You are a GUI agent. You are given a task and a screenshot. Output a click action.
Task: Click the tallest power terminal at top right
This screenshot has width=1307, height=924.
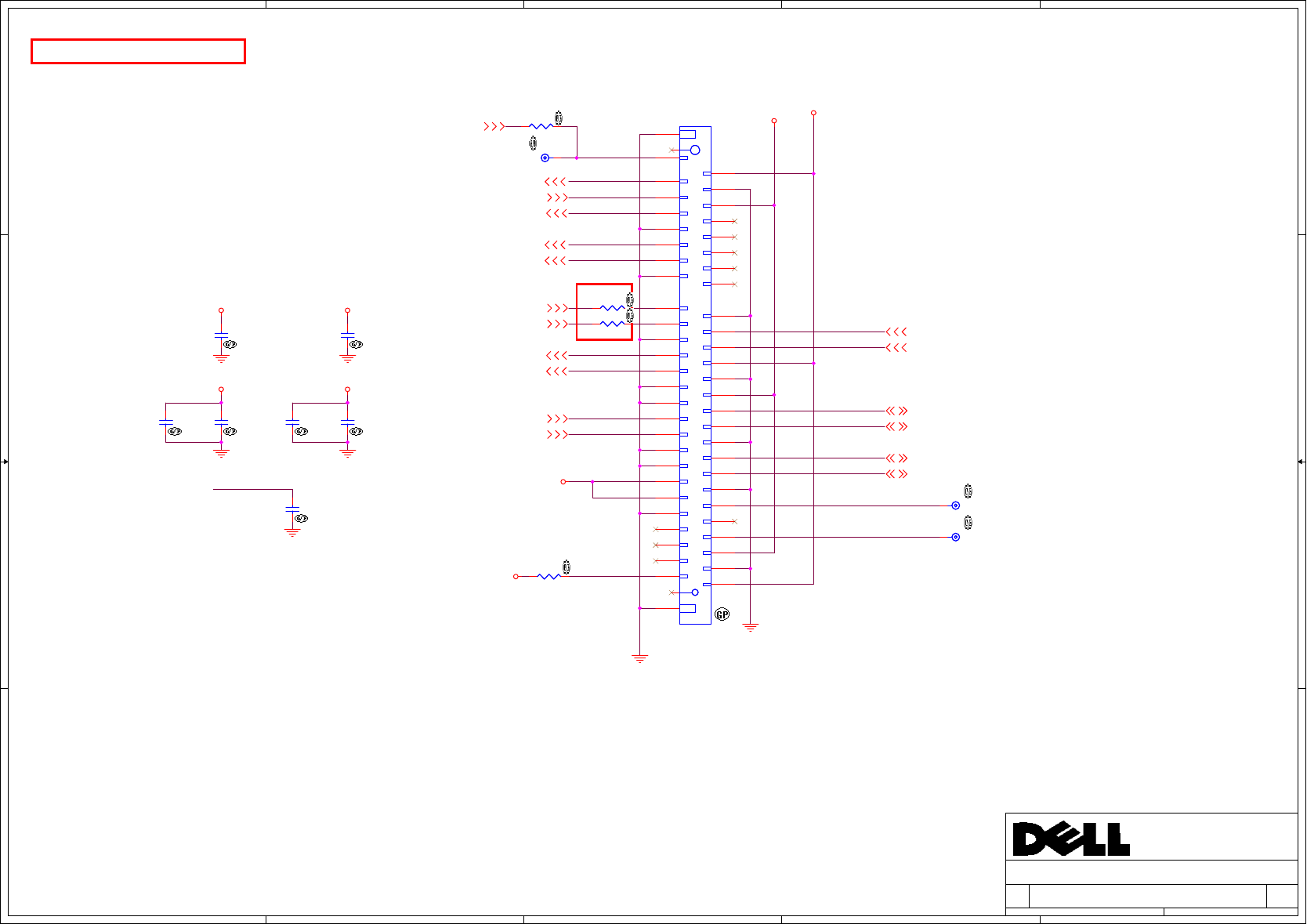pyautogui.click(x=813, y=113)
